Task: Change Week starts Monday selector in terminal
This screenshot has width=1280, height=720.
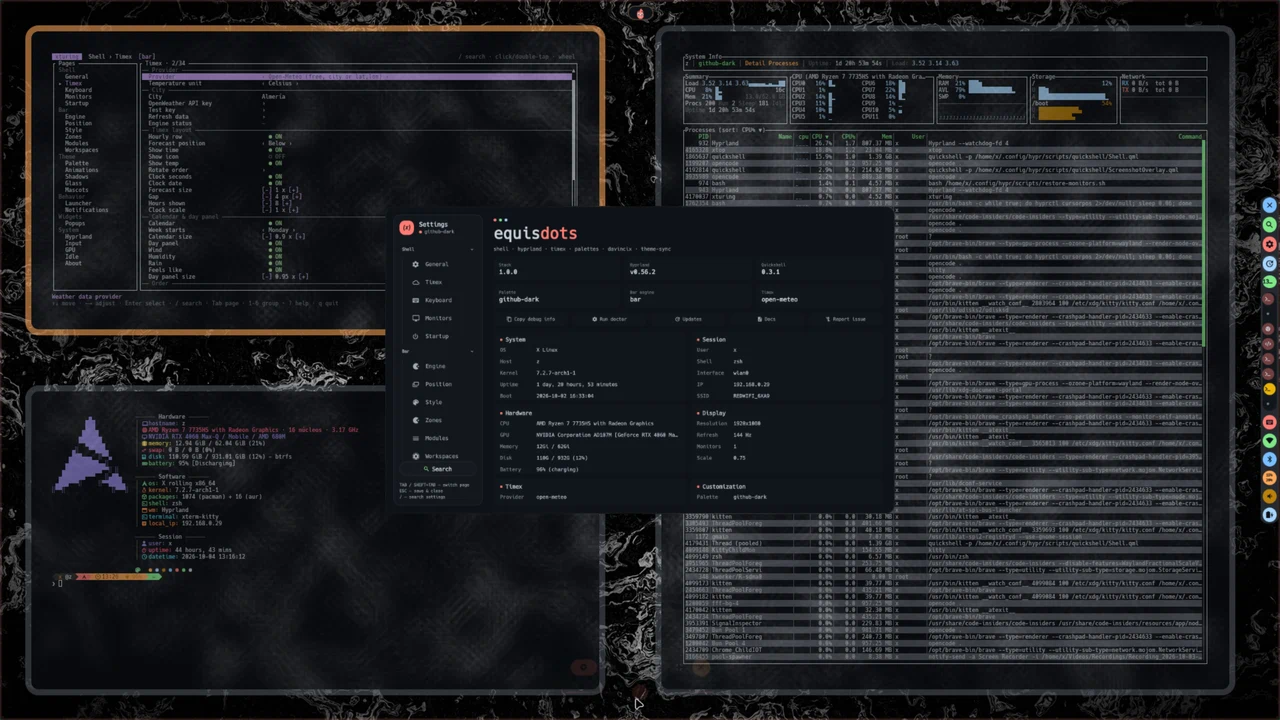Action: click(x=279, y=230)
